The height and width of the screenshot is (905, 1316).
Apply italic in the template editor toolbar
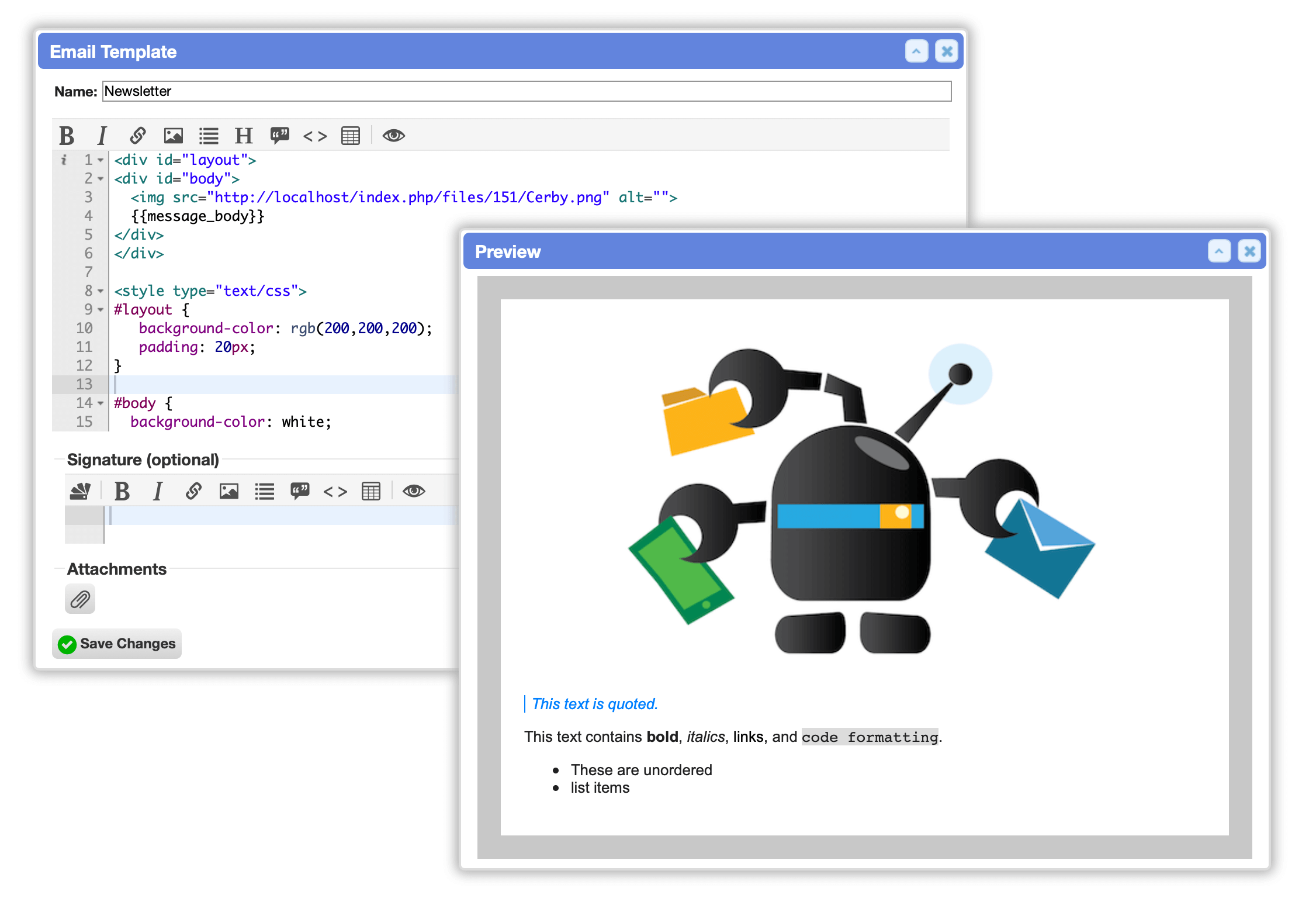point(102,136)
